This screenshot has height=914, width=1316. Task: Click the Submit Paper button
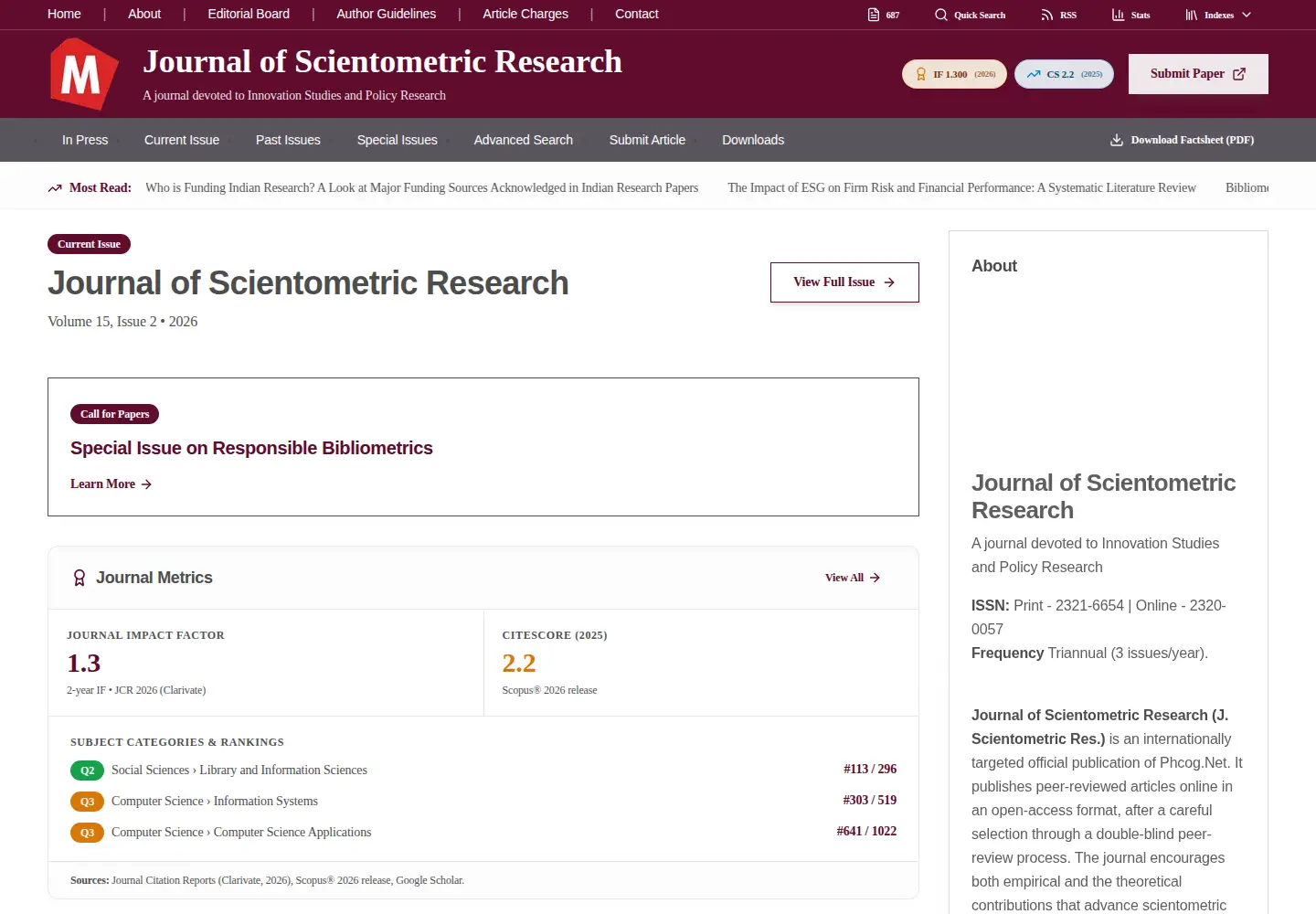[x=1198, y=74]
